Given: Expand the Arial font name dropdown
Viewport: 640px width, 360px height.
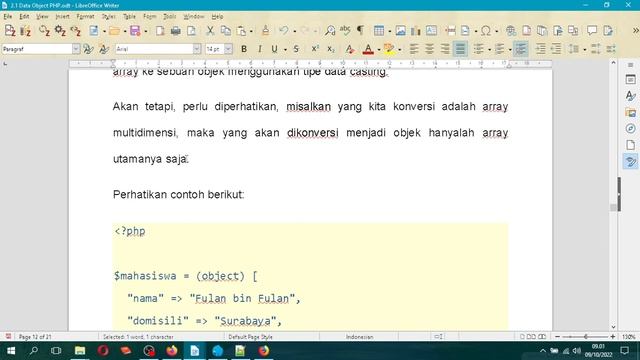Looking at the screenshot, I should (x=197, y=49).
